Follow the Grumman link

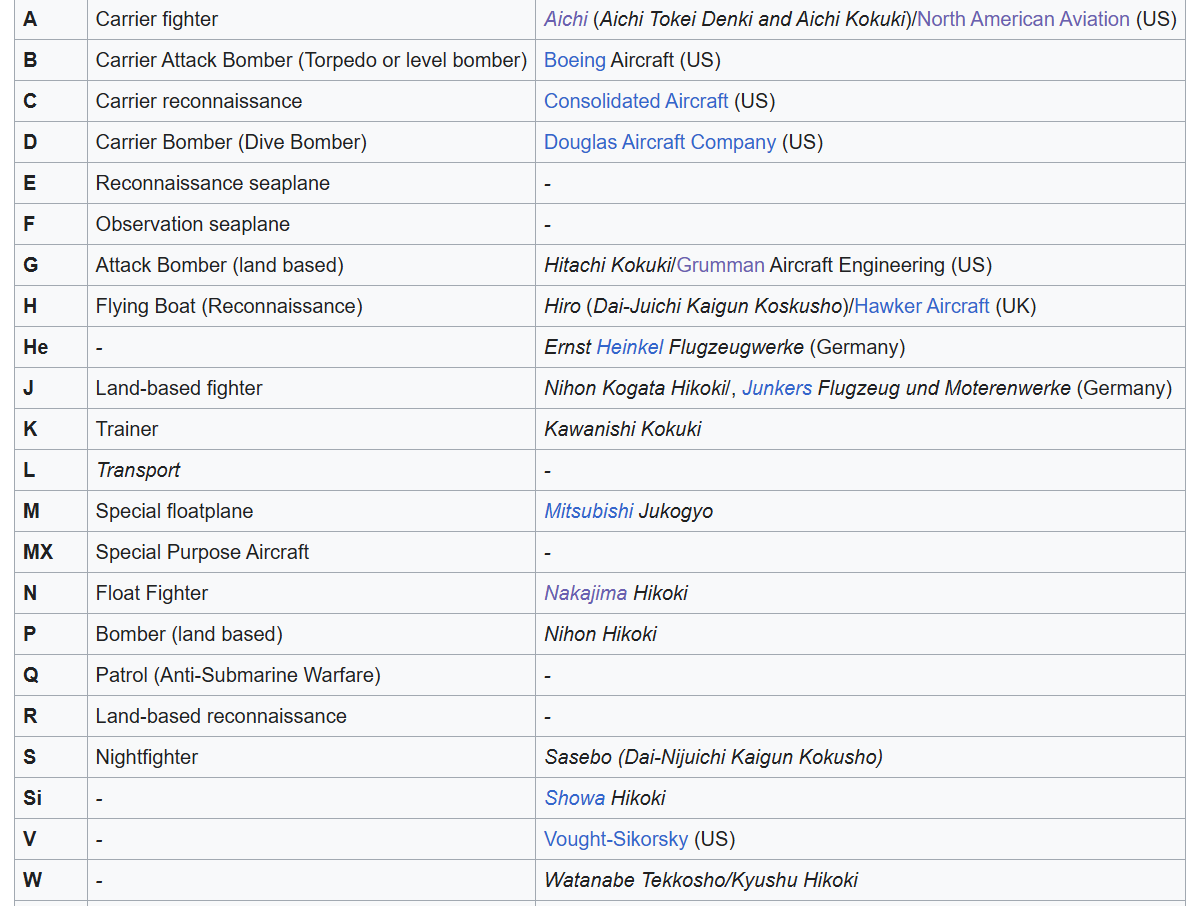pyautogui.click(x=721, y=265)
